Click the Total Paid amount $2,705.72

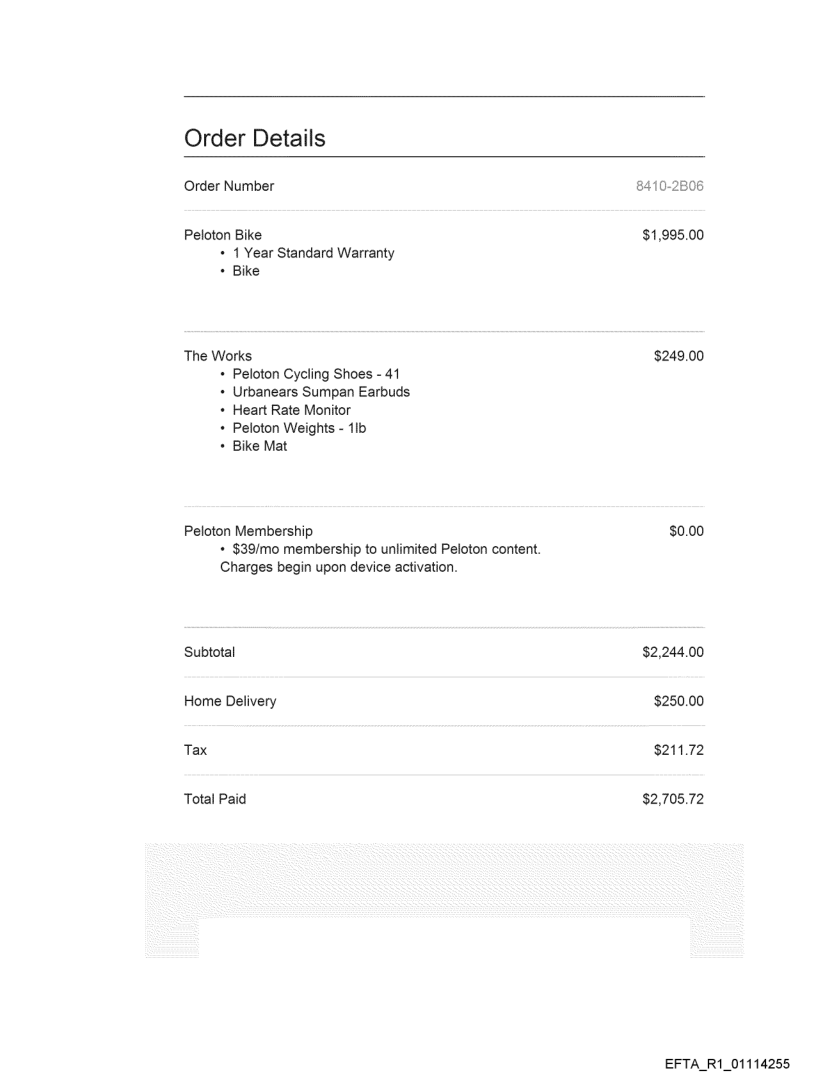pyautogui.click(x=673, y=799)
